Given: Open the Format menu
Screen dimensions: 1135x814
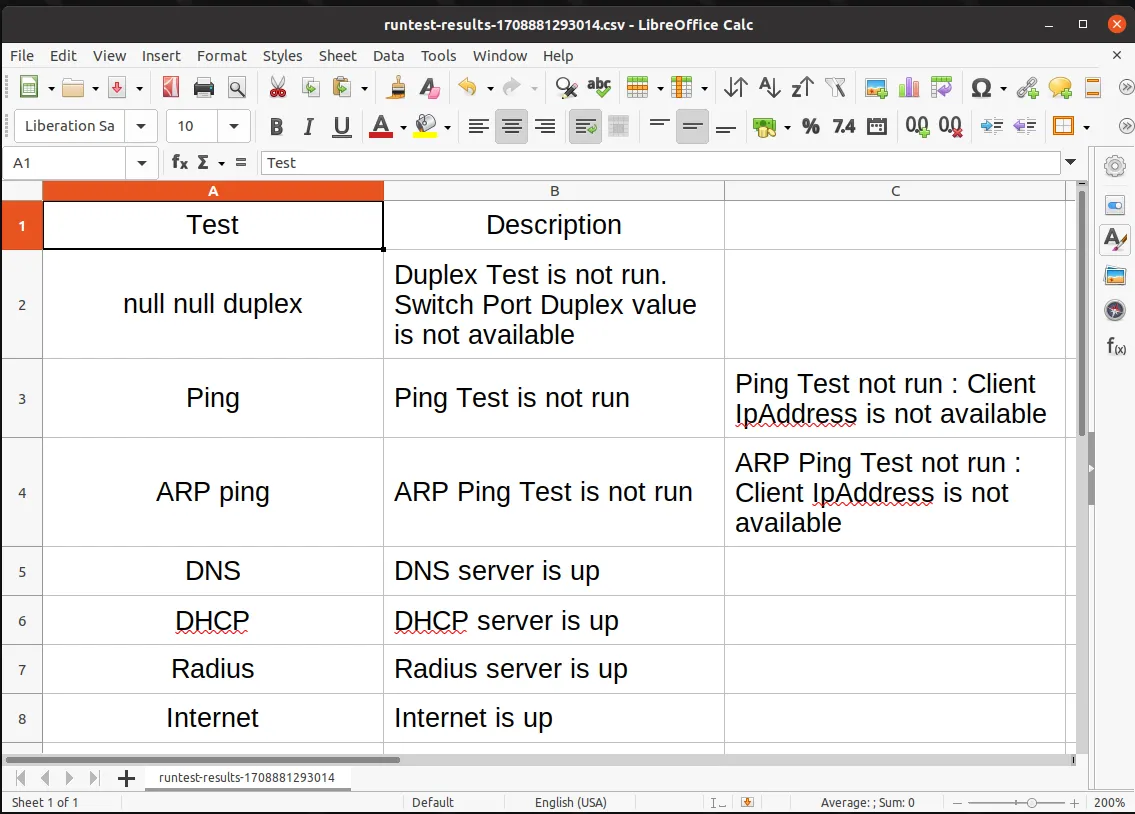Looking at the screenshot, I should (x=221, y=56).
